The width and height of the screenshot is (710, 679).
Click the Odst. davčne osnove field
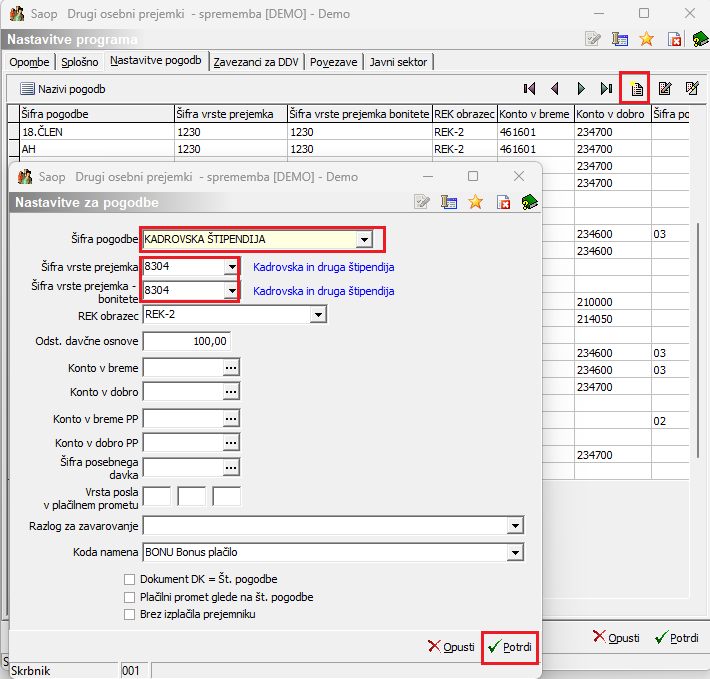pos(187,341)
